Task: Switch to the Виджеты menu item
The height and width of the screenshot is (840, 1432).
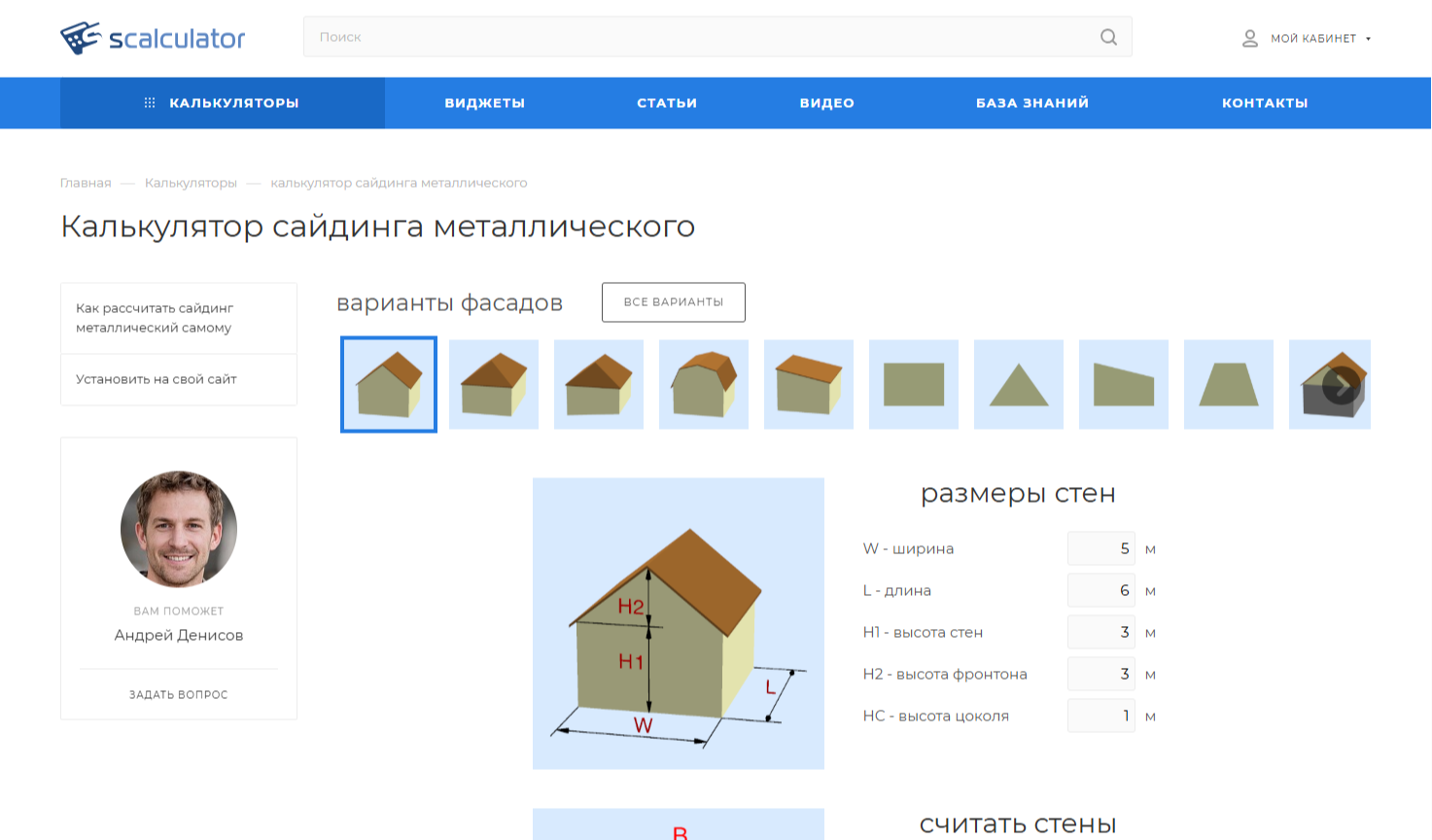Action: pyautogui.click(x=484, y=102)
